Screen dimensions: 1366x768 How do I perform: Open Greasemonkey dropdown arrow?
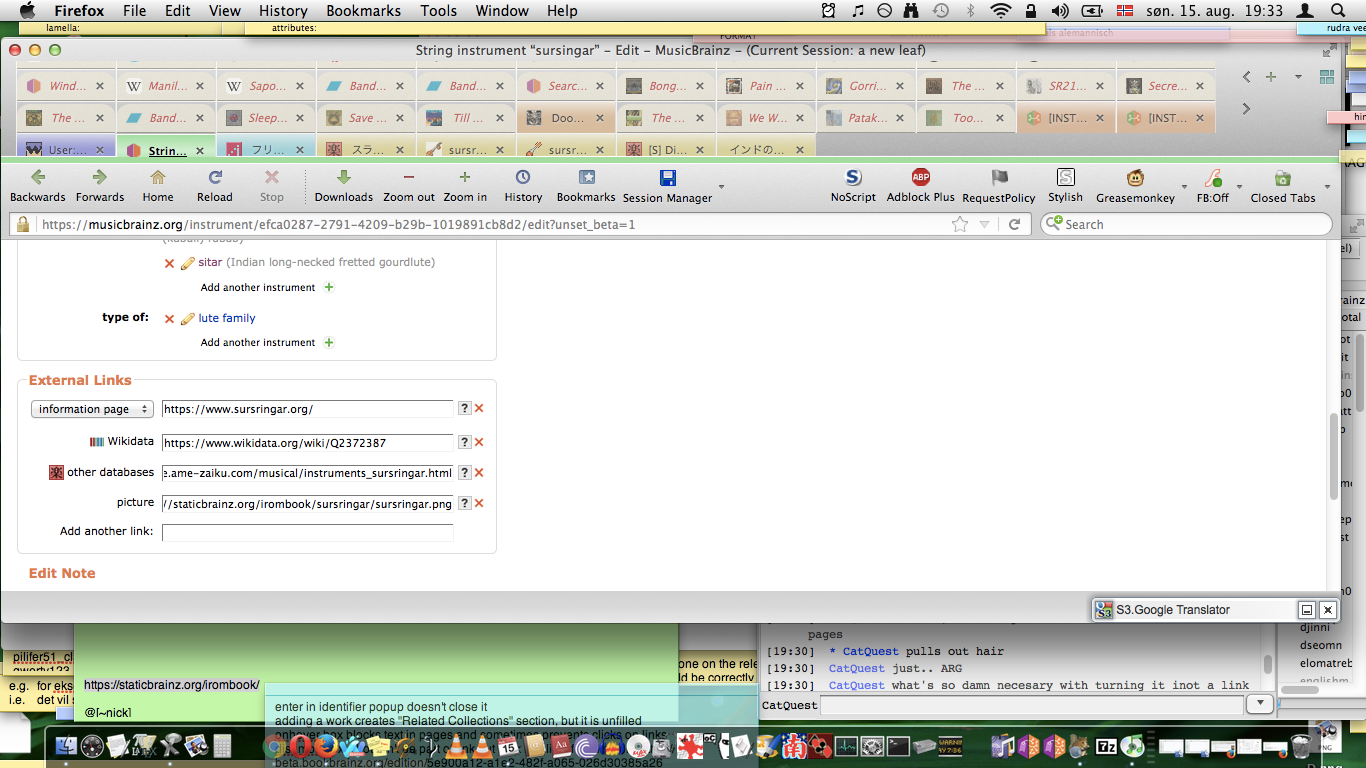point(1184,185)
